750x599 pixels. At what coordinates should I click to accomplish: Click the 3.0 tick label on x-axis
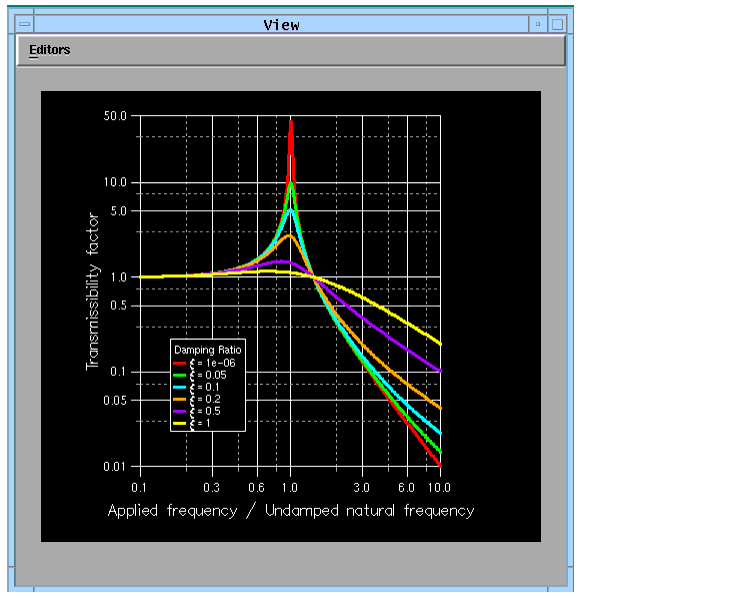[362, 487]
